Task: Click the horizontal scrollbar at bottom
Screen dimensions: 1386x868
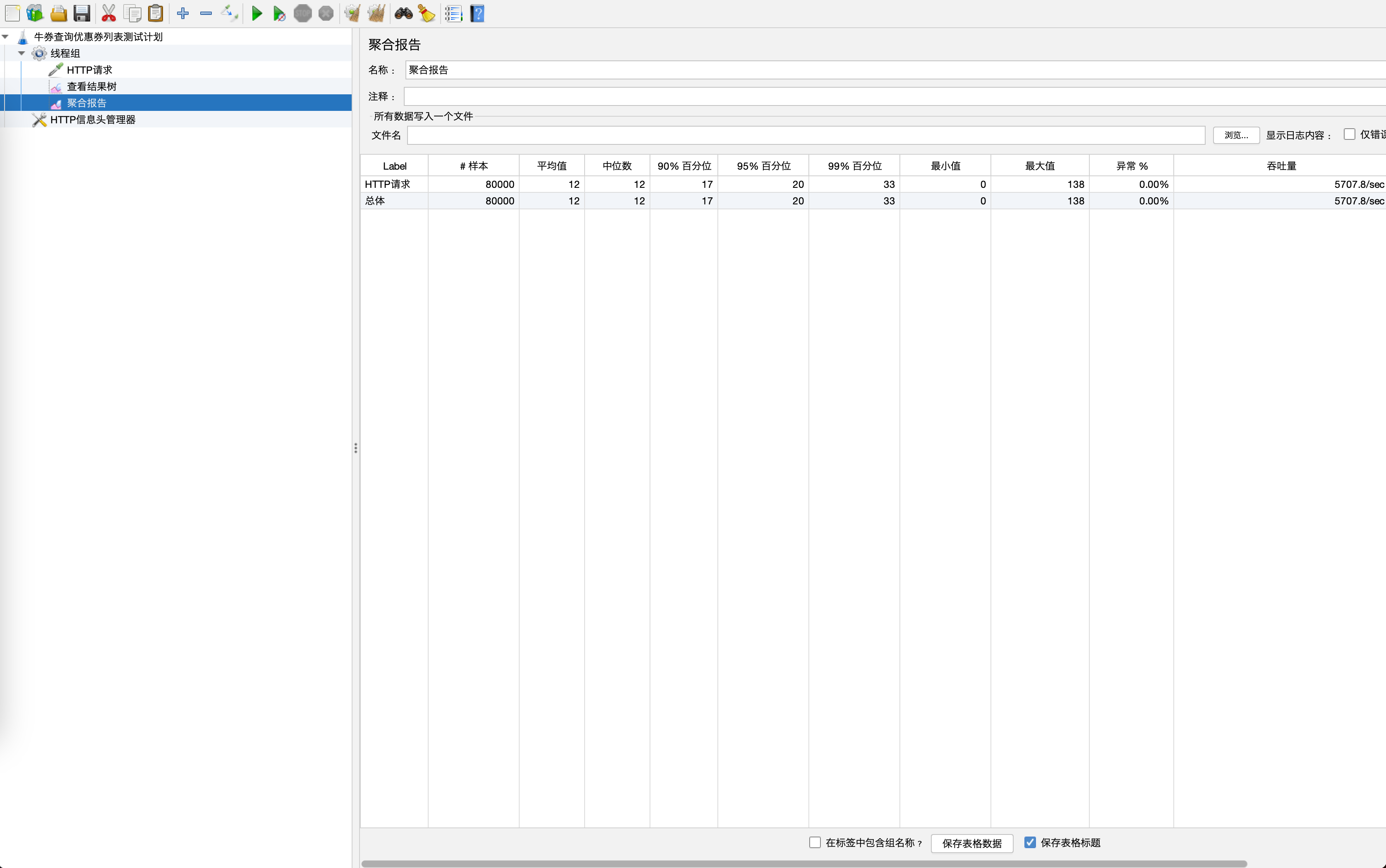Action: (x=803, y=863)
